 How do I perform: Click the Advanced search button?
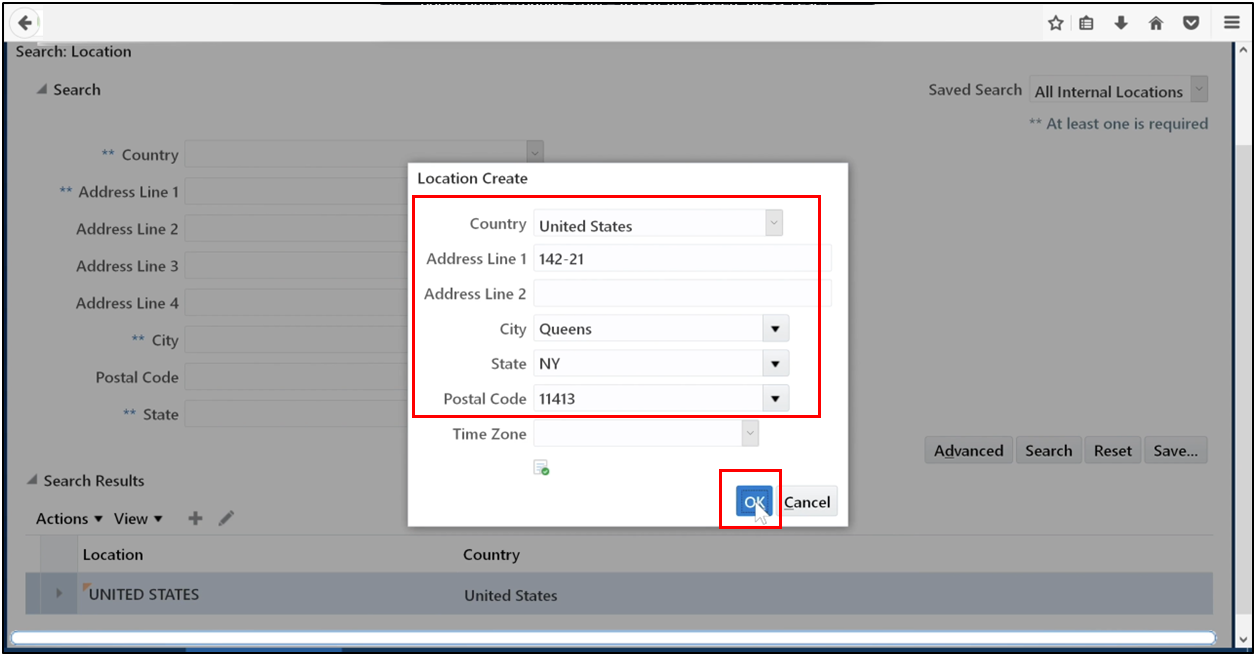[967, 450]
